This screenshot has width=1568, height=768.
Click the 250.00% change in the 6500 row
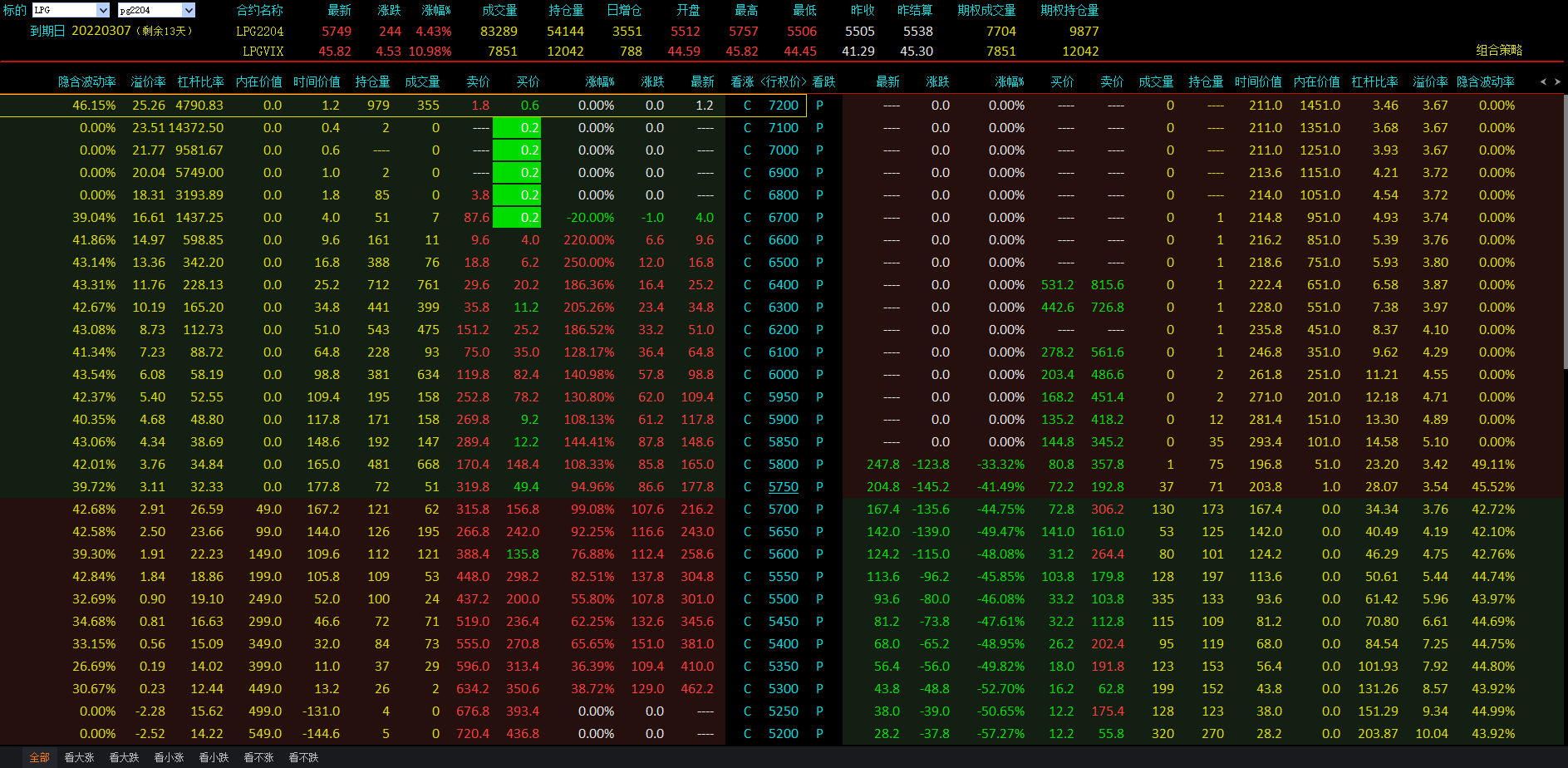[x=589, y=263]
